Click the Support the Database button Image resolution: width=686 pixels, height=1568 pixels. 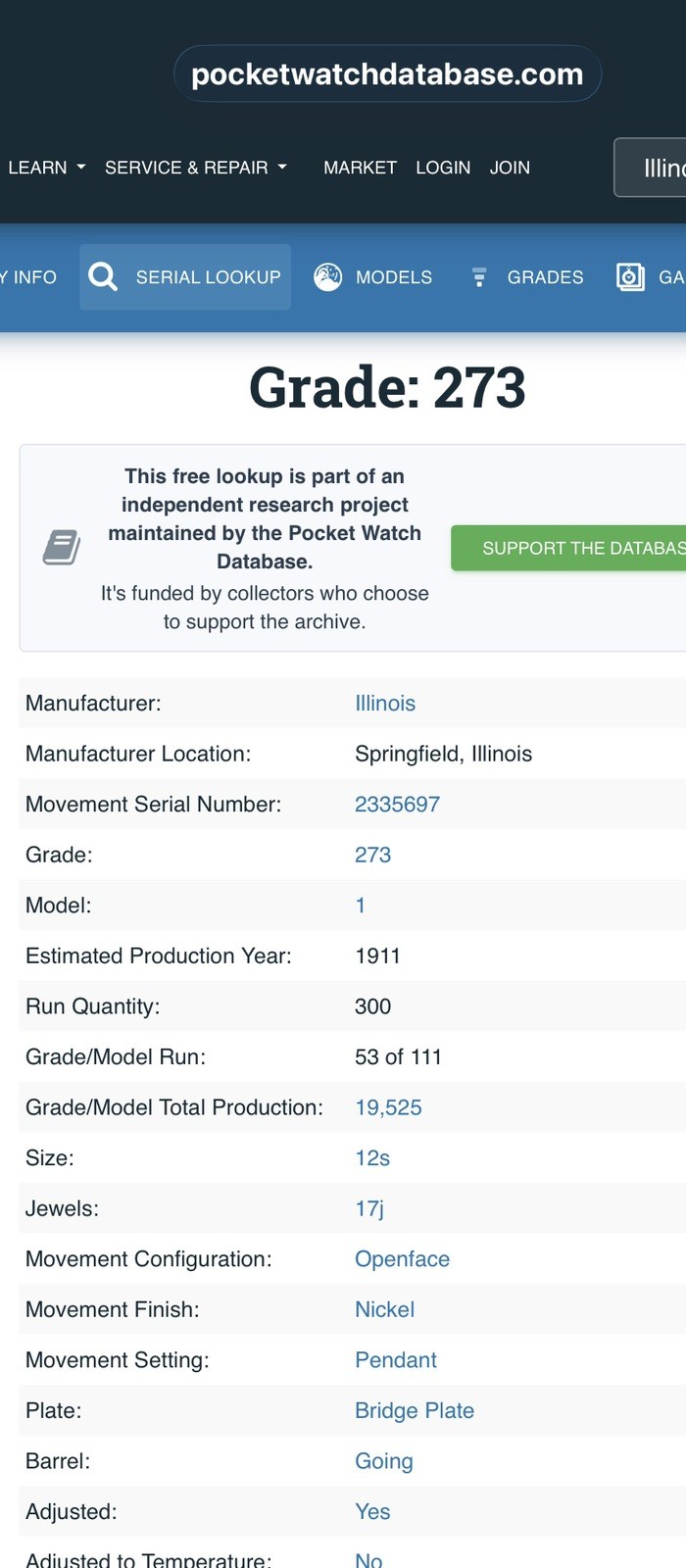click(568, 548)
